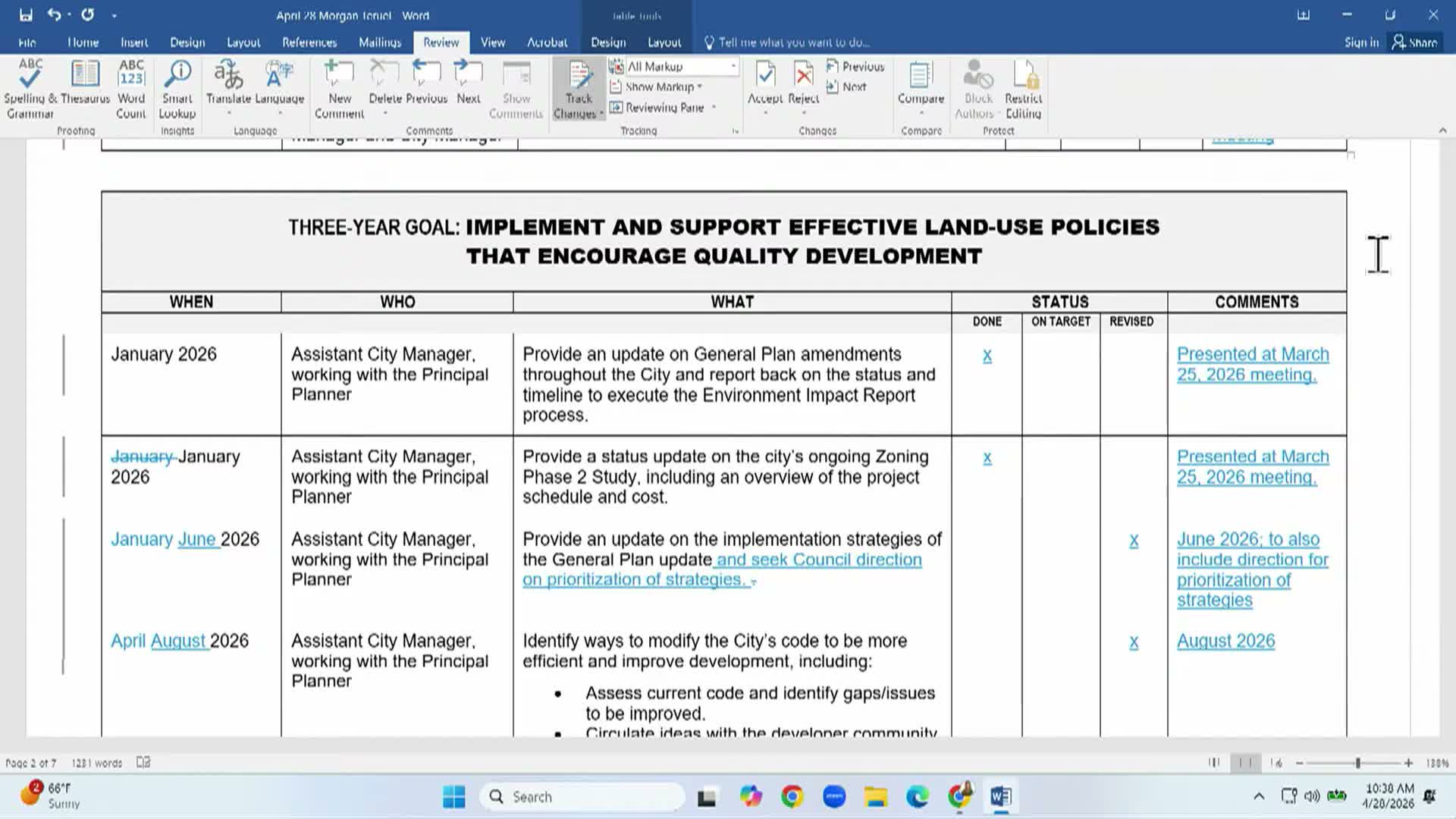Viewport: 1456px width, 819px height.
Task: Expand the Show Markup menu
Action: click(x=657, y=87)
